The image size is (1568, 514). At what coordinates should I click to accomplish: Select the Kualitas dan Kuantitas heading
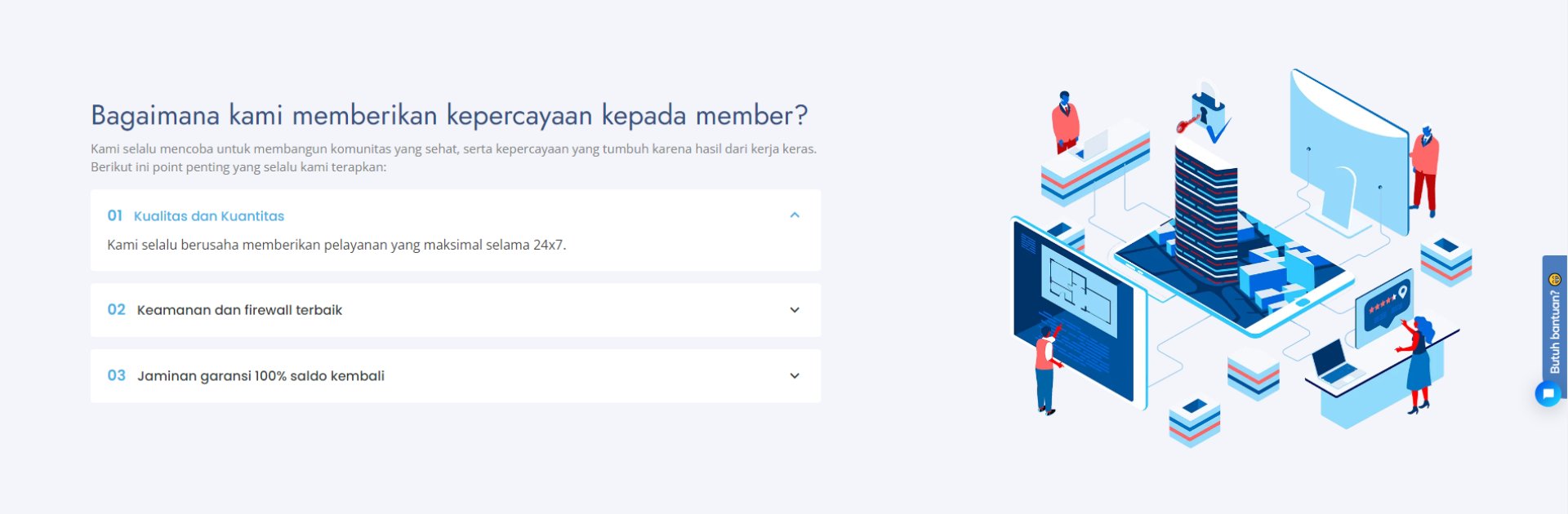209,216
